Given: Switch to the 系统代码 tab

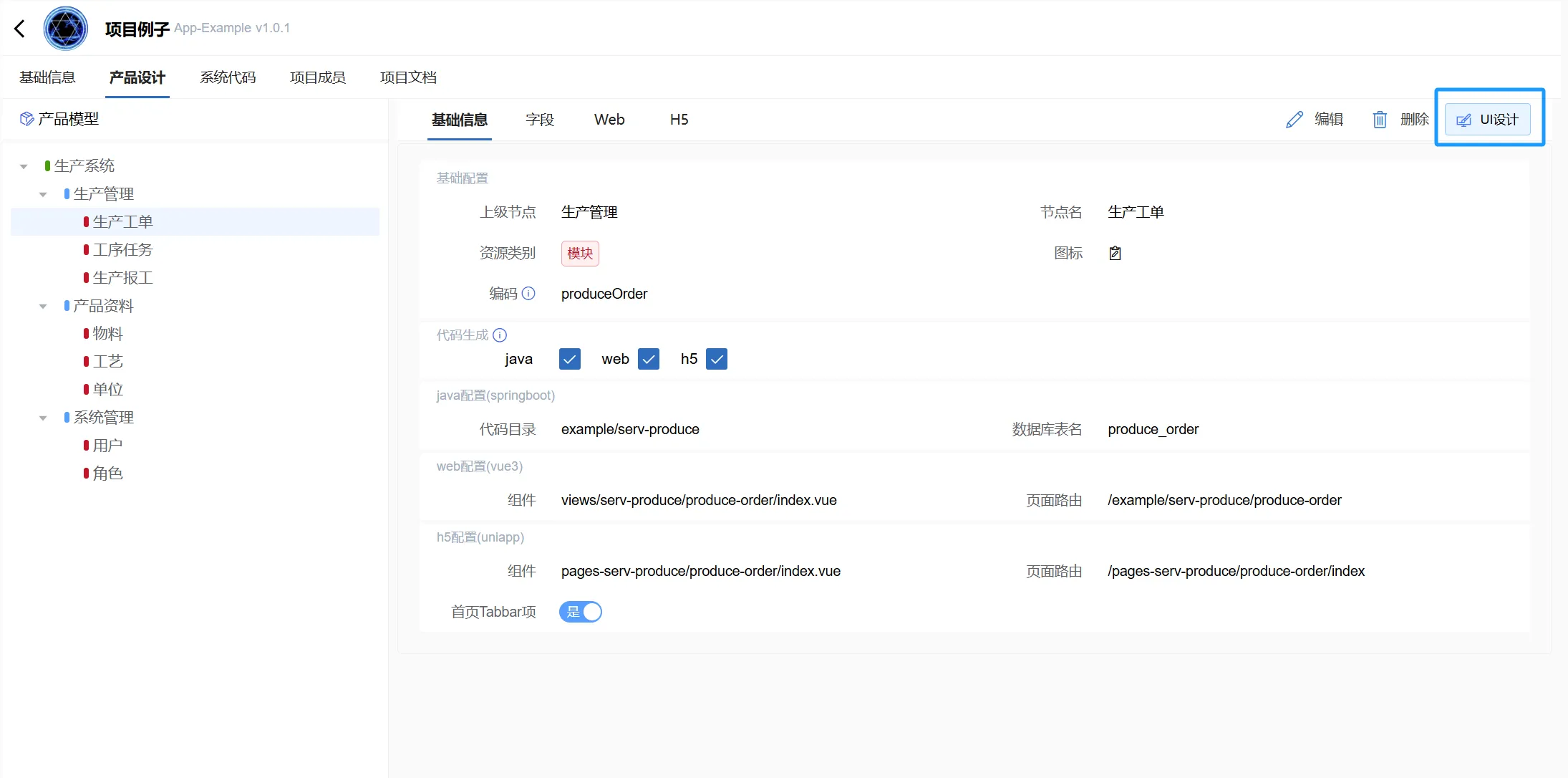Looking at the screenshot, I should 228,77.
